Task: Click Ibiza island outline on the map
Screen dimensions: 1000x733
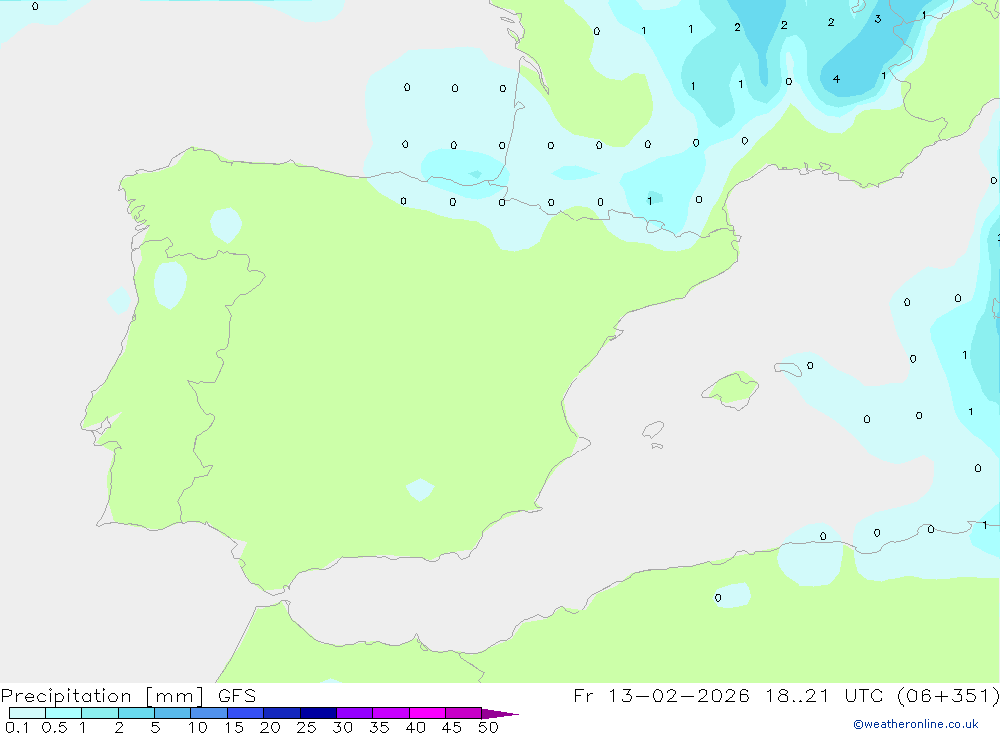Action: (653, 430)
